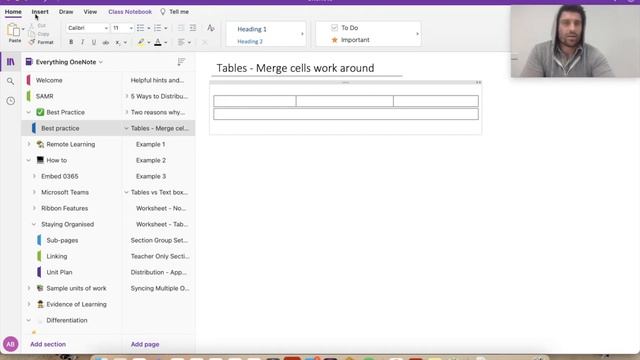Image resolution: width=640 pixels, height=360 pixels.
Task: Open the View ribbon tab
Action: coord(90,12)
